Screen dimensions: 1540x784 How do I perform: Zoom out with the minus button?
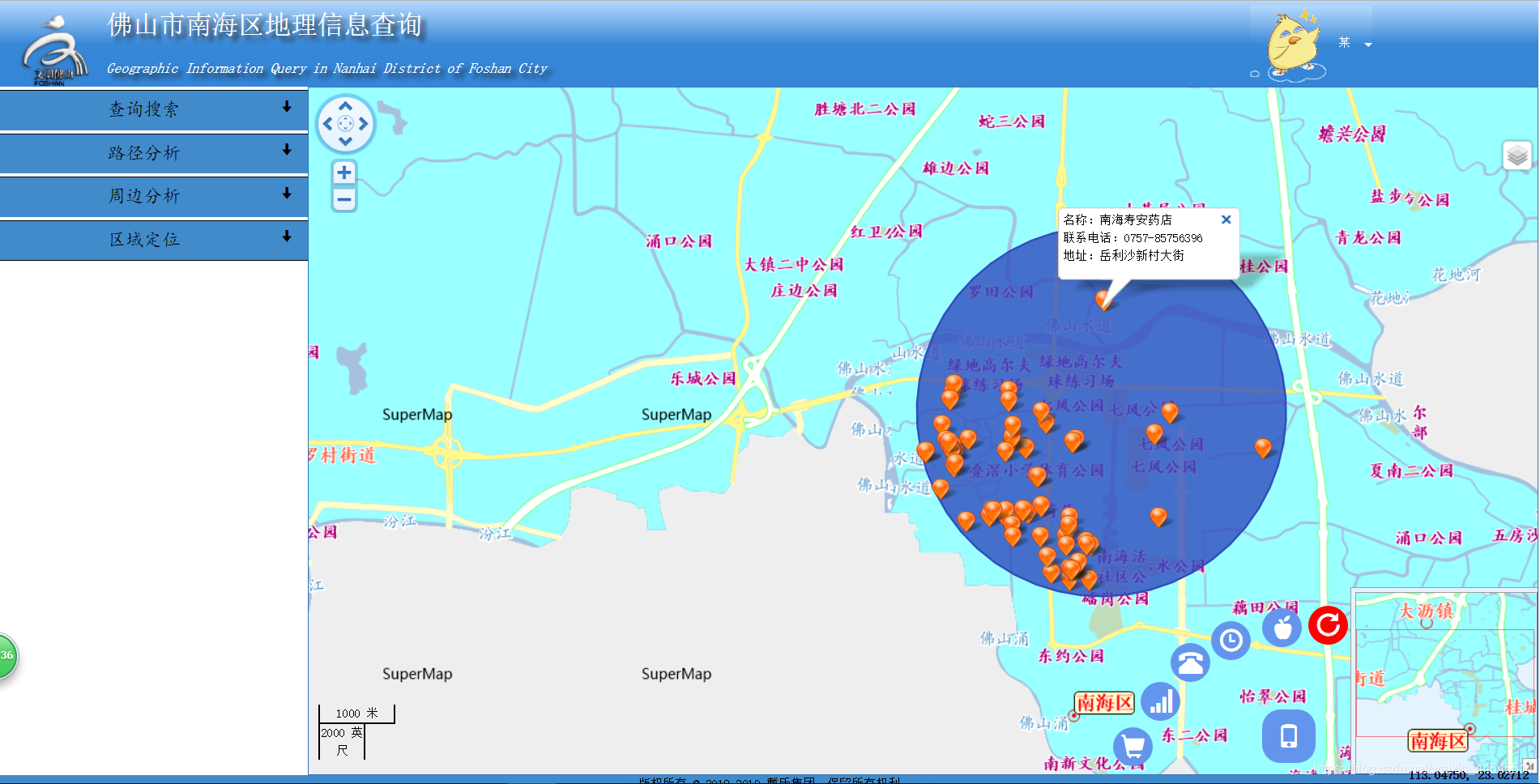click(x=344, y=199)
